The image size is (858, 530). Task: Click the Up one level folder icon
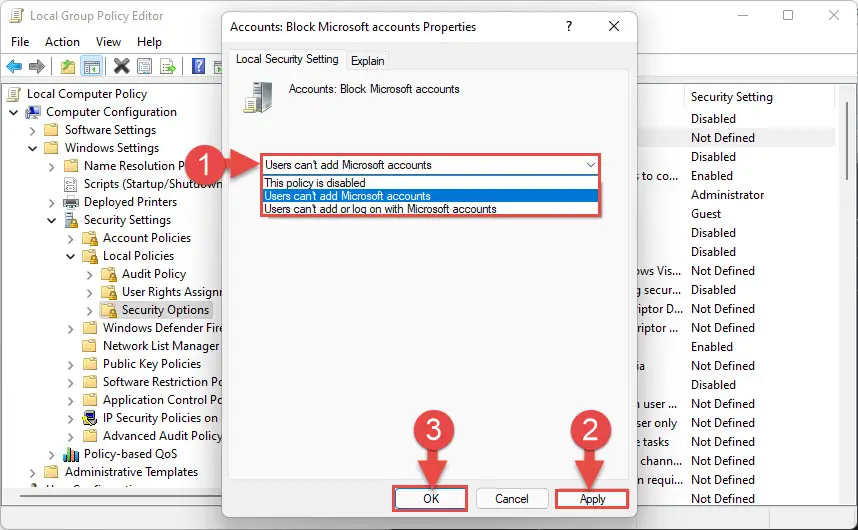click(x=67, y=67)
